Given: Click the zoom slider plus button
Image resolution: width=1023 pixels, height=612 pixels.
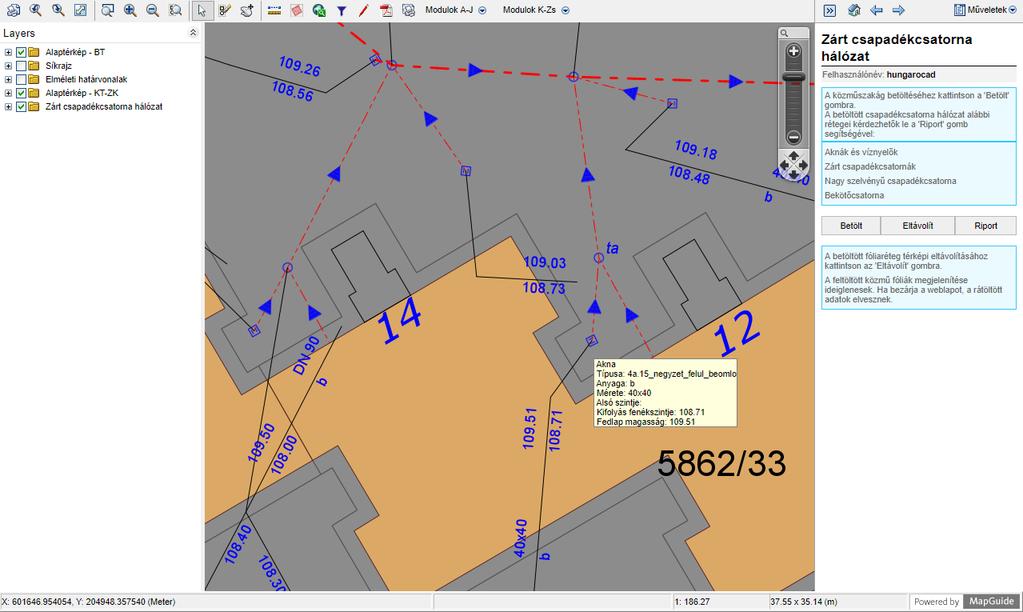Looking at the screenshot, I should pos(793,51).
